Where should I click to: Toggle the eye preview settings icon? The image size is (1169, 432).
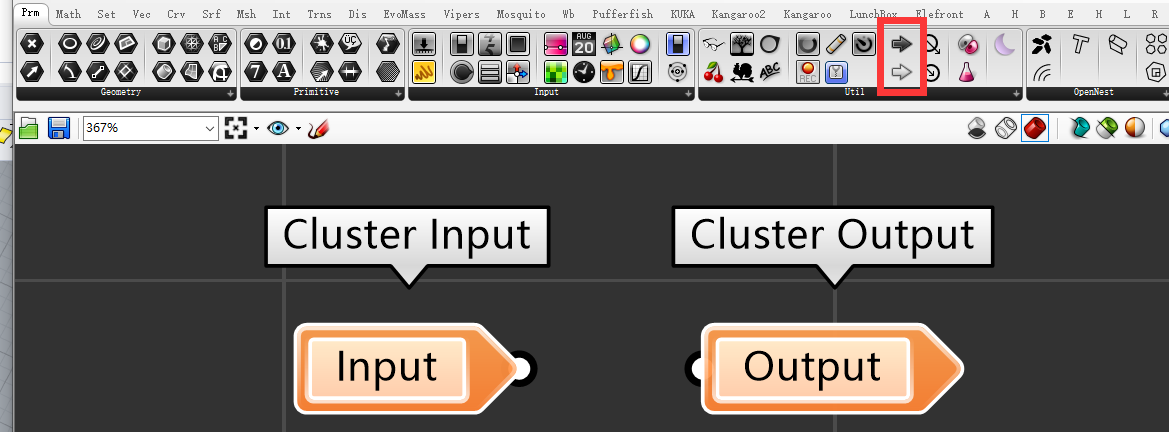coord(278,128)
